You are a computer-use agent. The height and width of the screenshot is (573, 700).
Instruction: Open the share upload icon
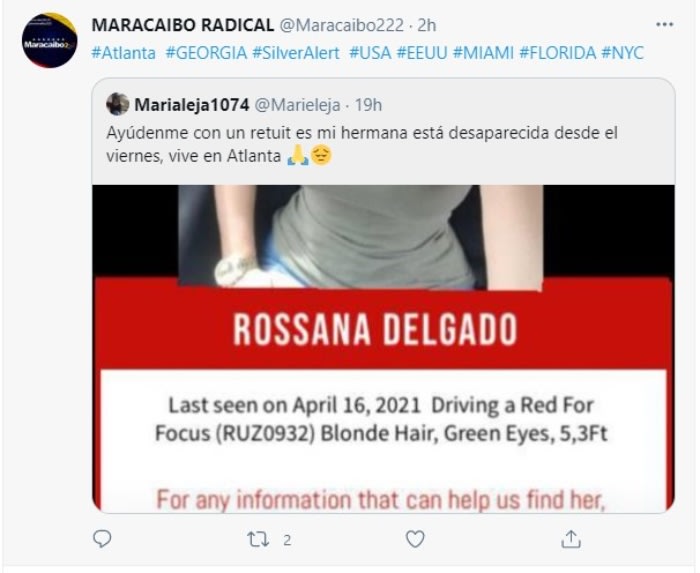tap(571, 539)
